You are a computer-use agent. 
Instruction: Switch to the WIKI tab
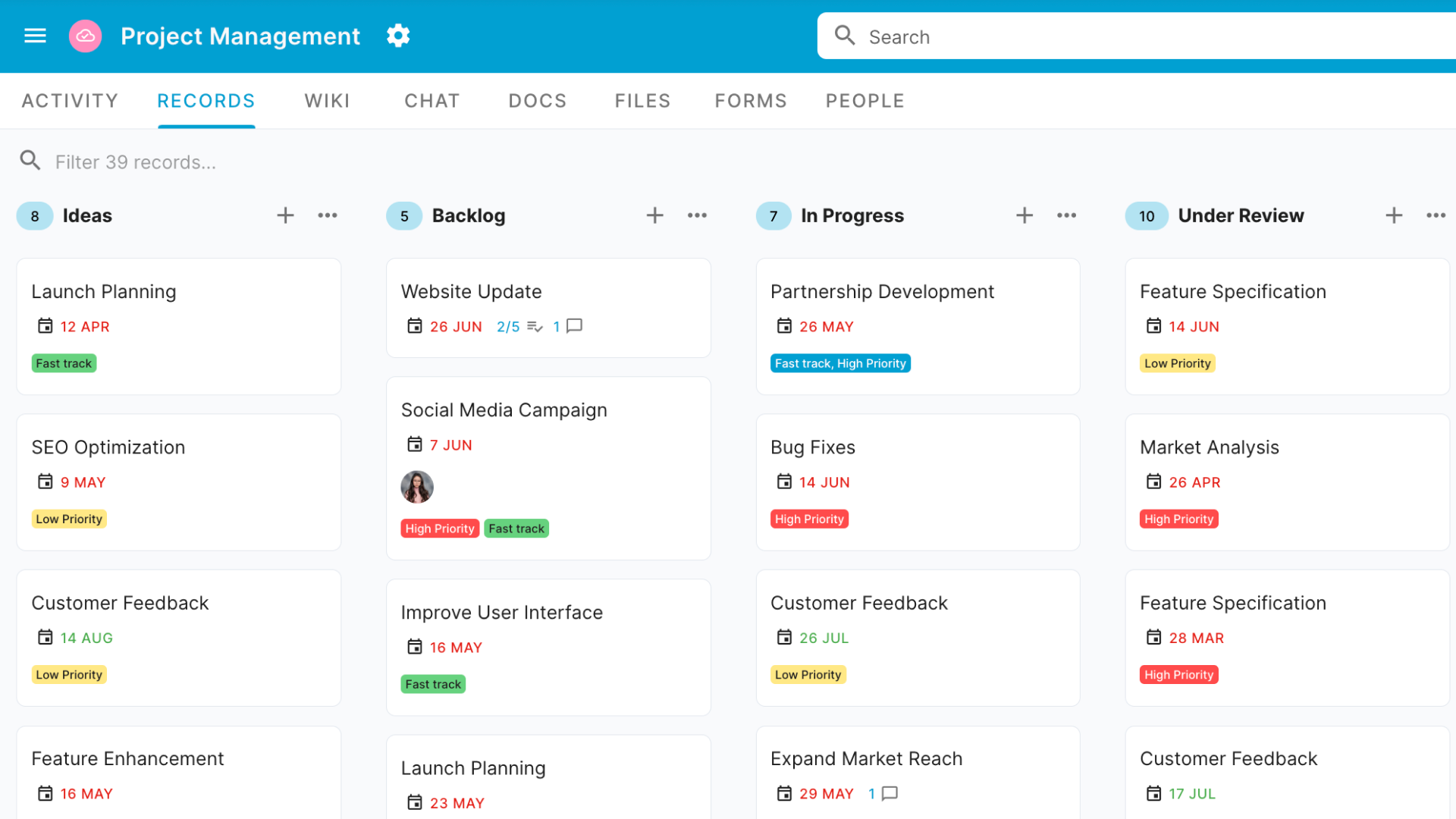click(x=327, y=100)
